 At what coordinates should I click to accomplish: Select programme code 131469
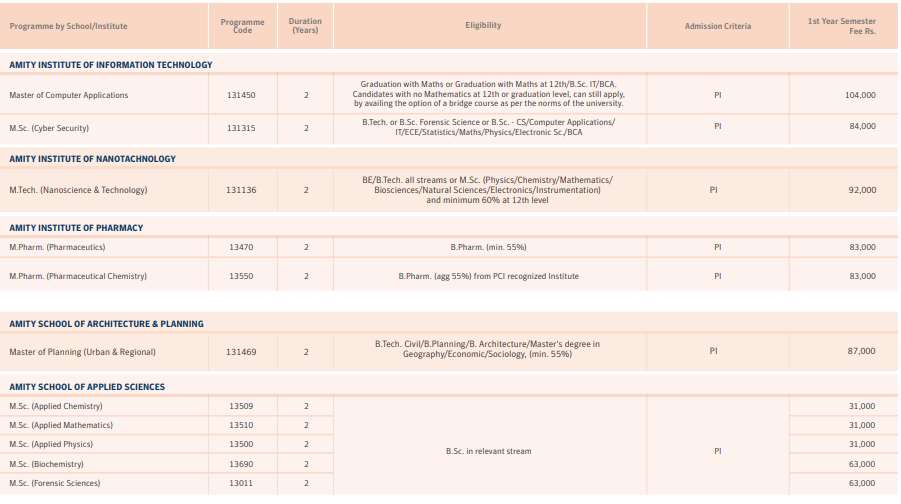(x=241, y=352)
